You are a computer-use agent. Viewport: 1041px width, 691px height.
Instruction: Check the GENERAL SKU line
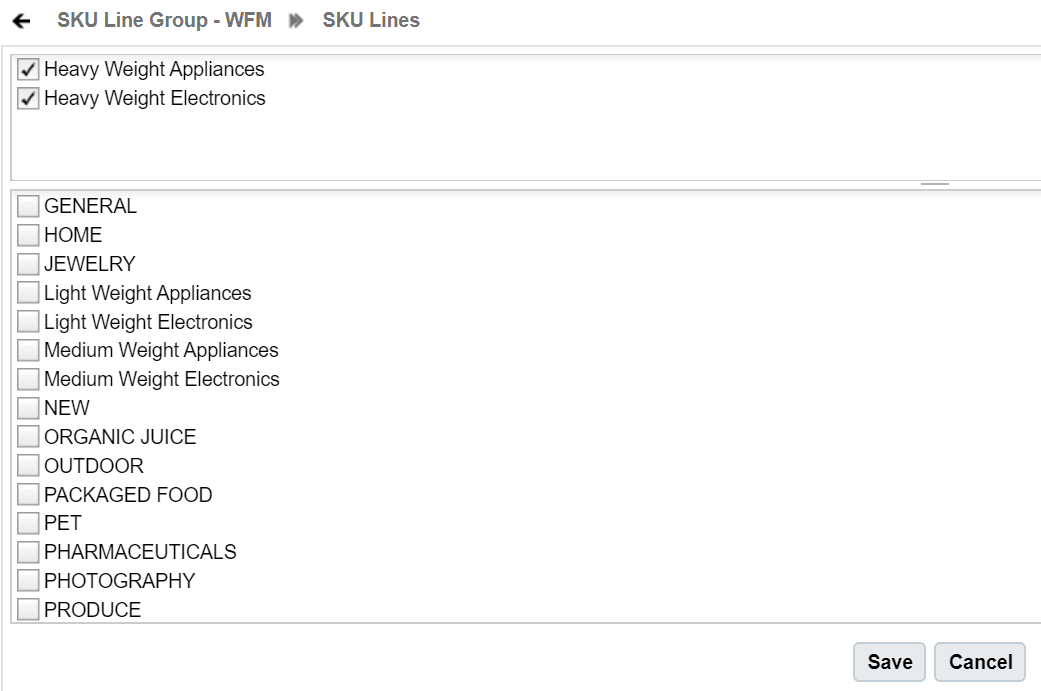pos(28,206)
